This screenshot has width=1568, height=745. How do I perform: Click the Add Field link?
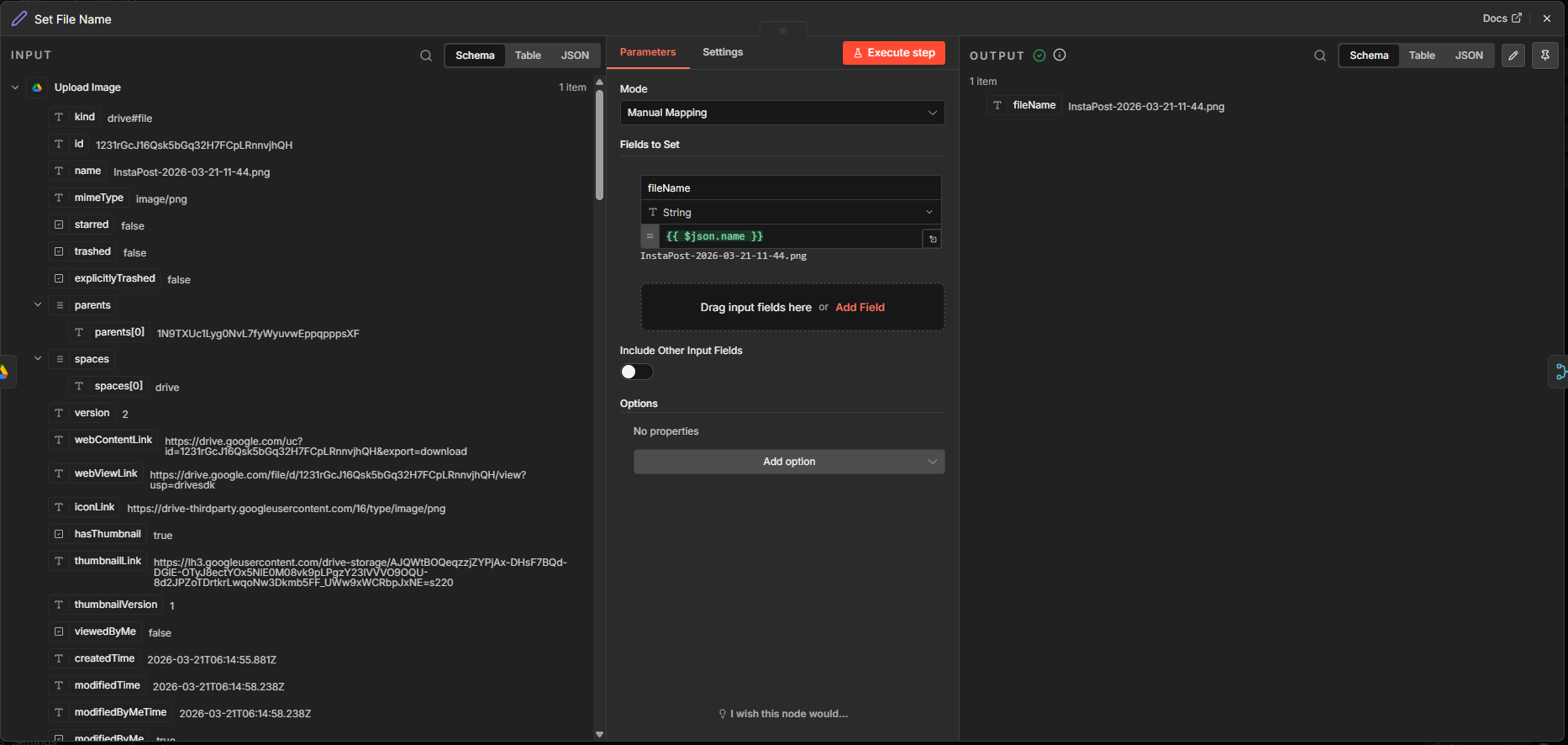(860, 307)
